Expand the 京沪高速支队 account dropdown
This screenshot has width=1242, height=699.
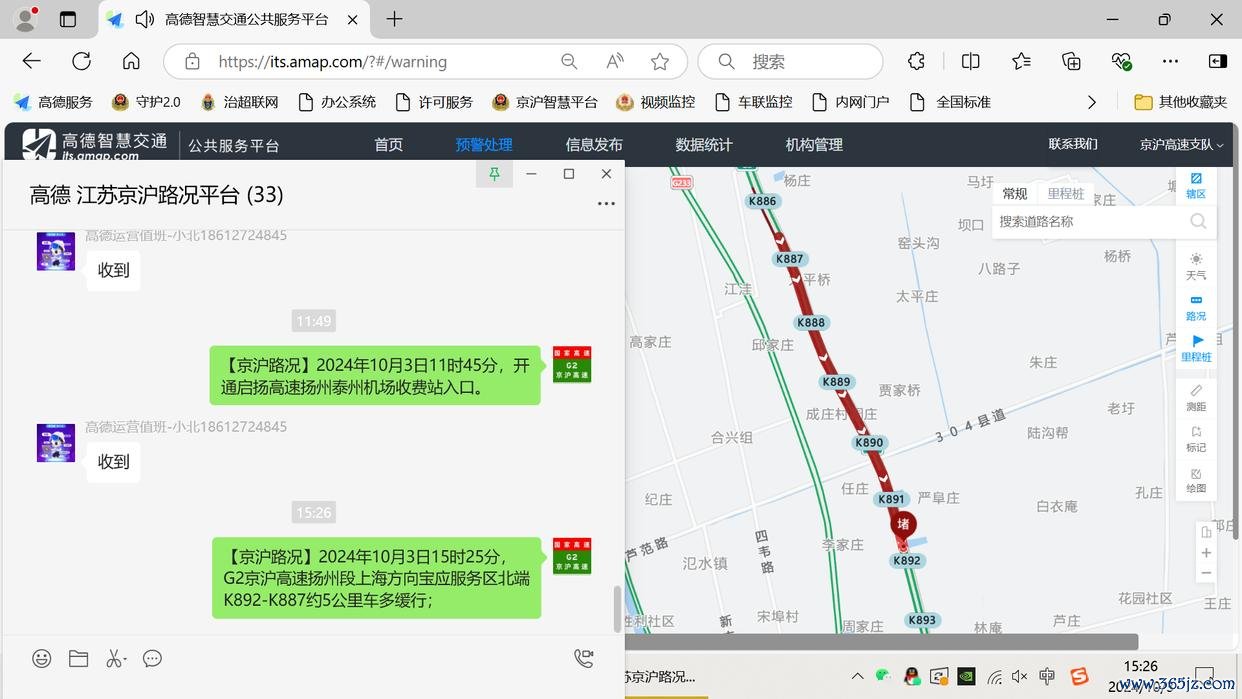pyautogui.click(x=1182, y=145)
